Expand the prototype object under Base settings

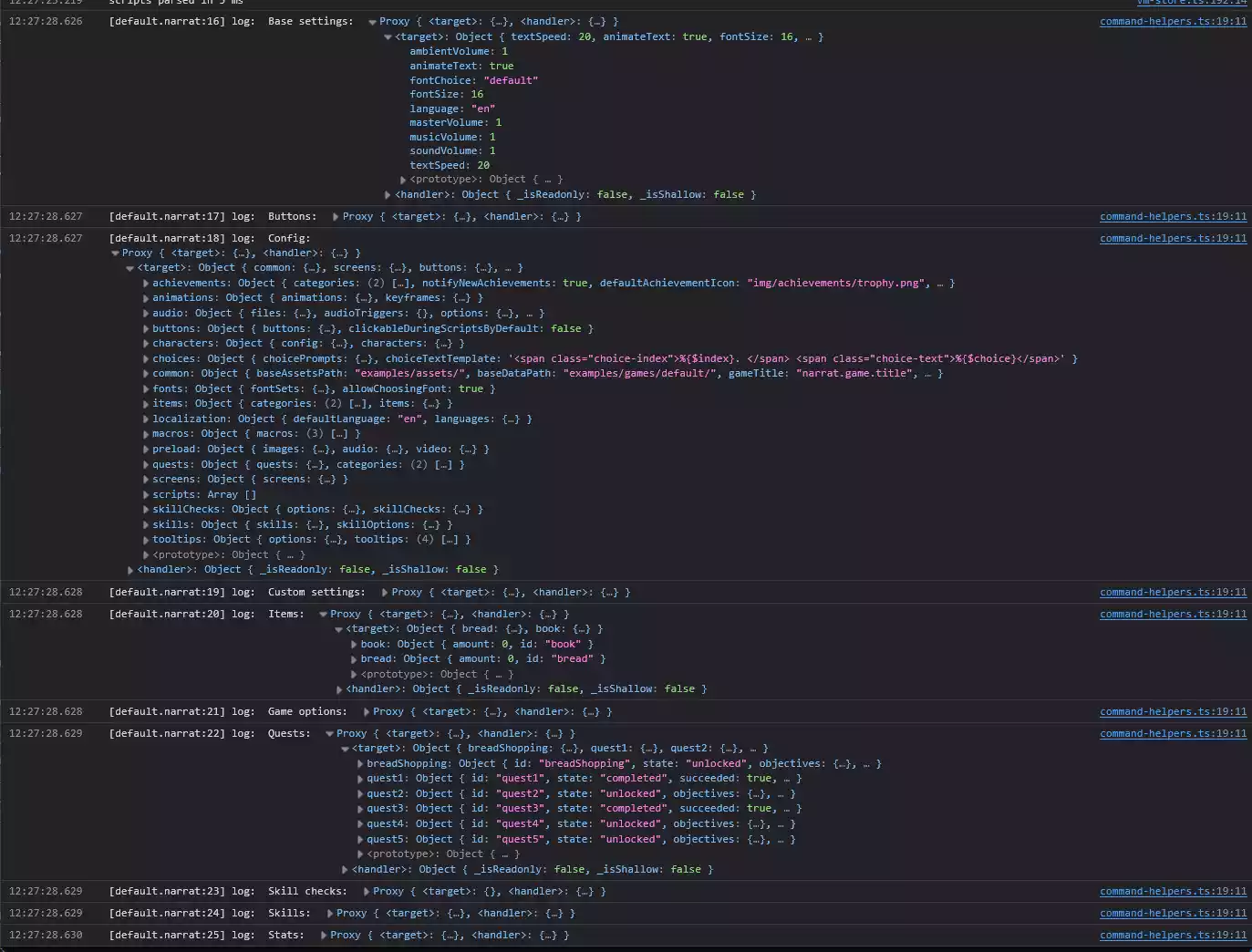404,179
